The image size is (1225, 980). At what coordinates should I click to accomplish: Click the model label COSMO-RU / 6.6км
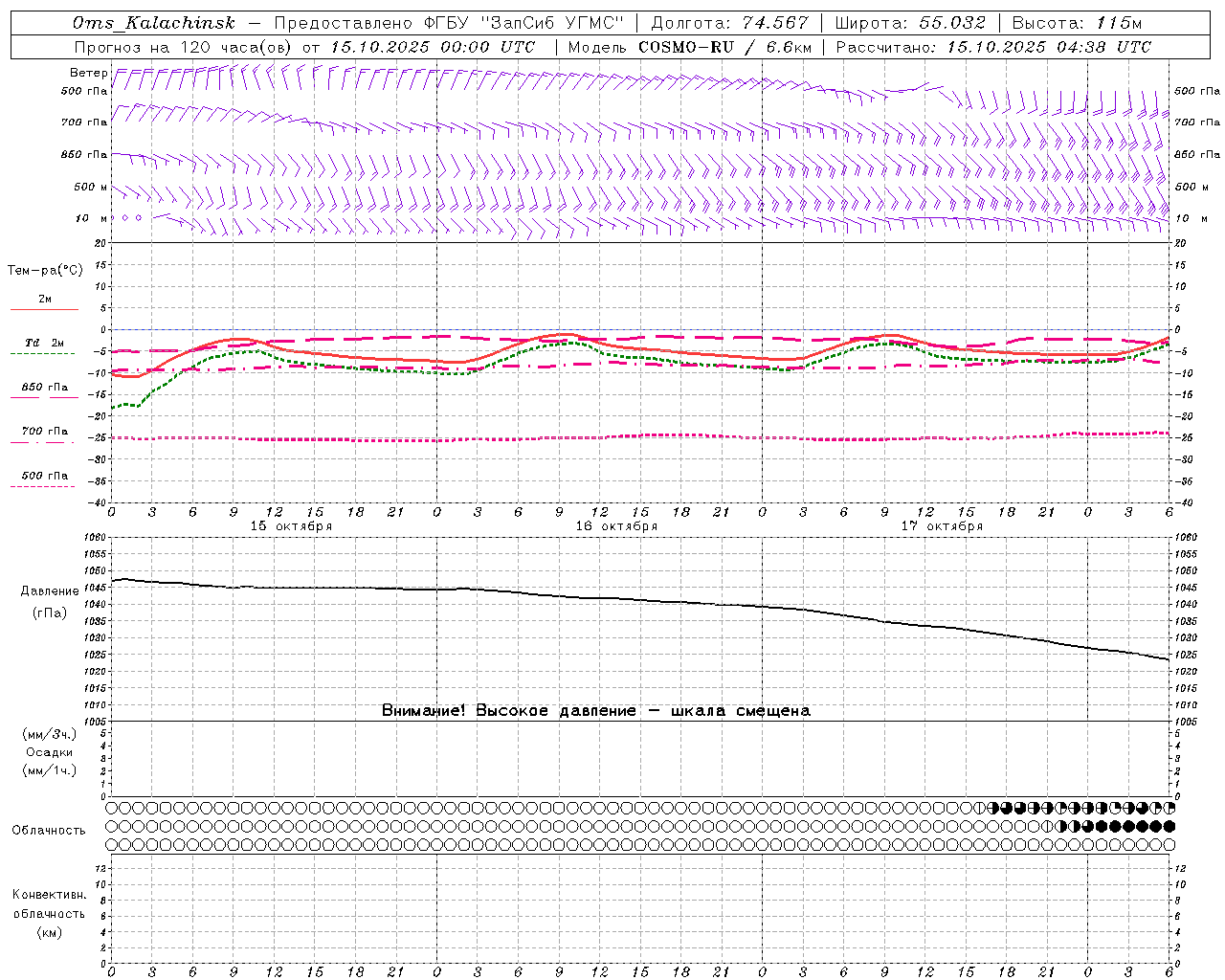(725, 47)
